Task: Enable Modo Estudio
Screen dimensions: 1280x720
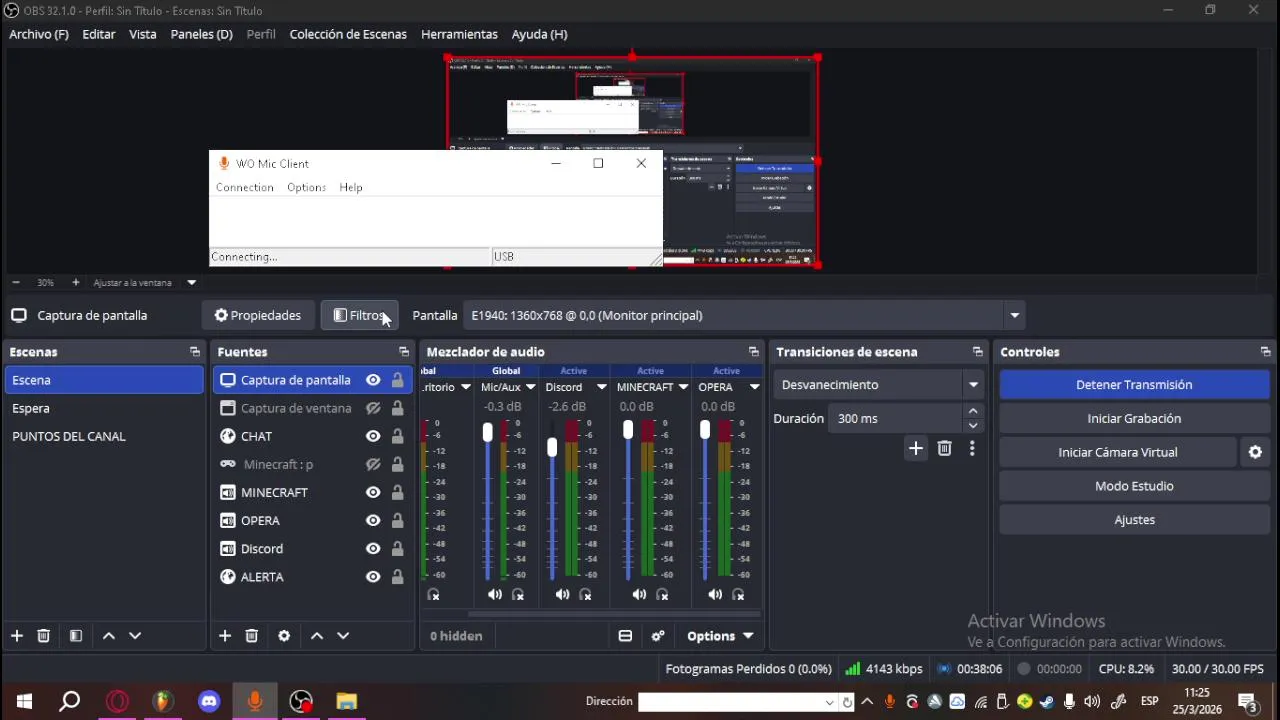Action: pos(1134,486)
